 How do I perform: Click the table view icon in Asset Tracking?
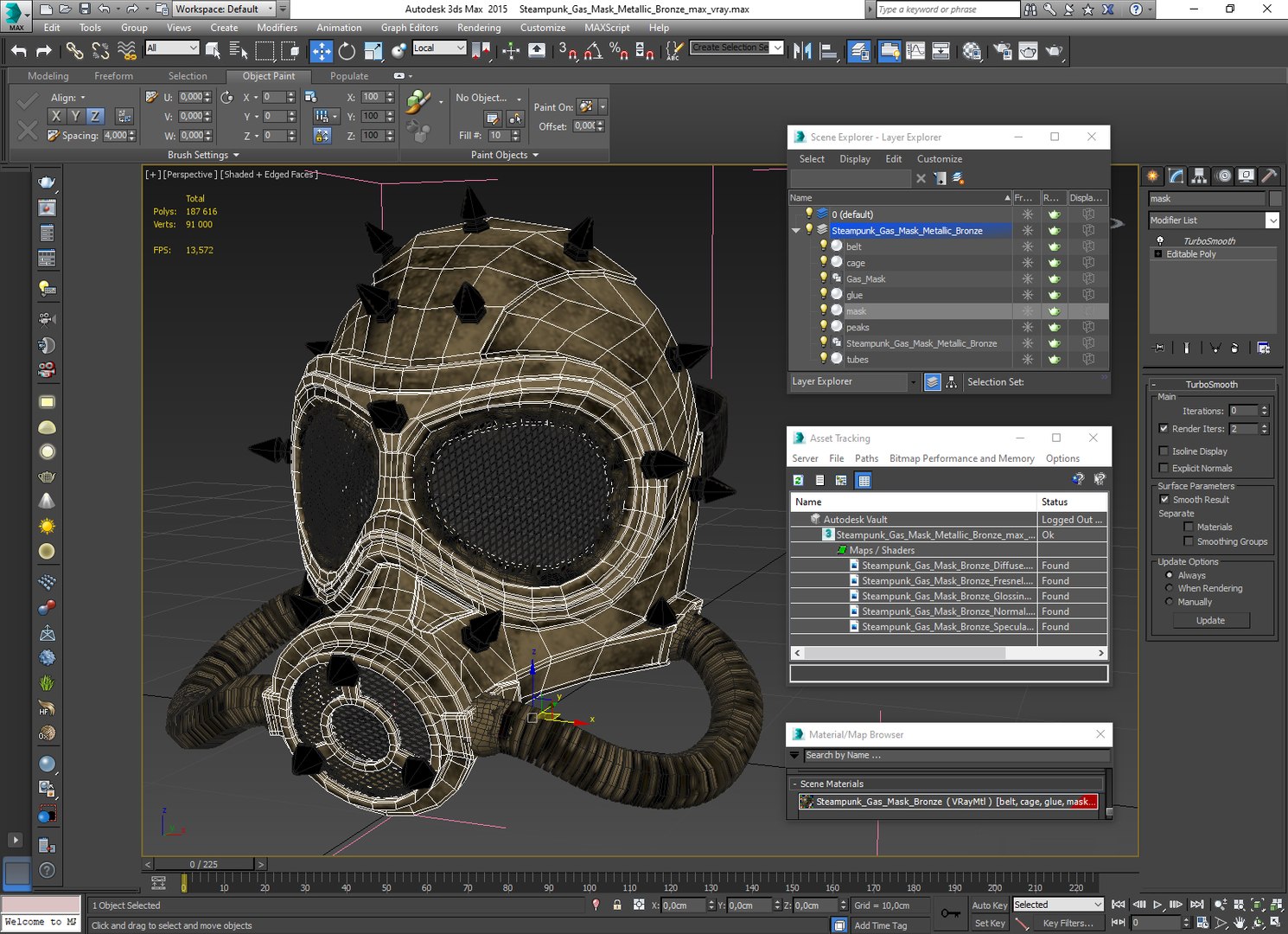tap(864, 480)
